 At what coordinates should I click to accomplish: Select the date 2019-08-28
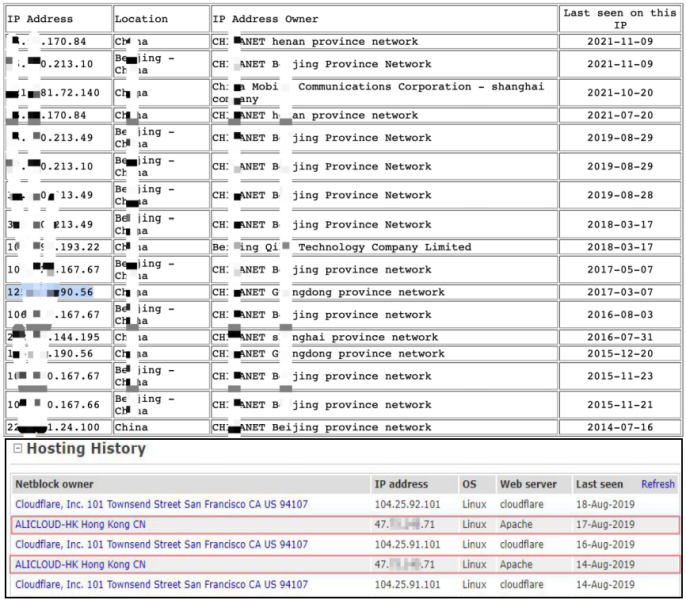coord(620,195)
